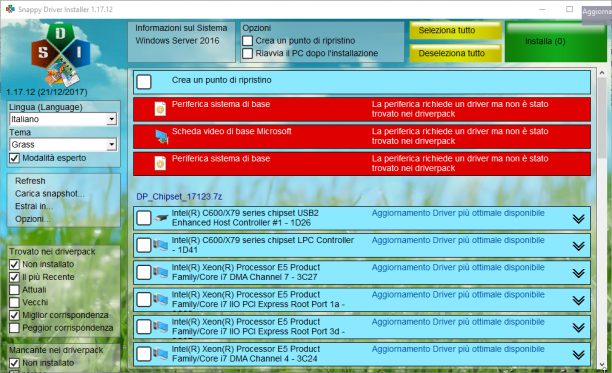
Task: Click the LPC Controller 1D41 device icon
Action: point(160,245)
